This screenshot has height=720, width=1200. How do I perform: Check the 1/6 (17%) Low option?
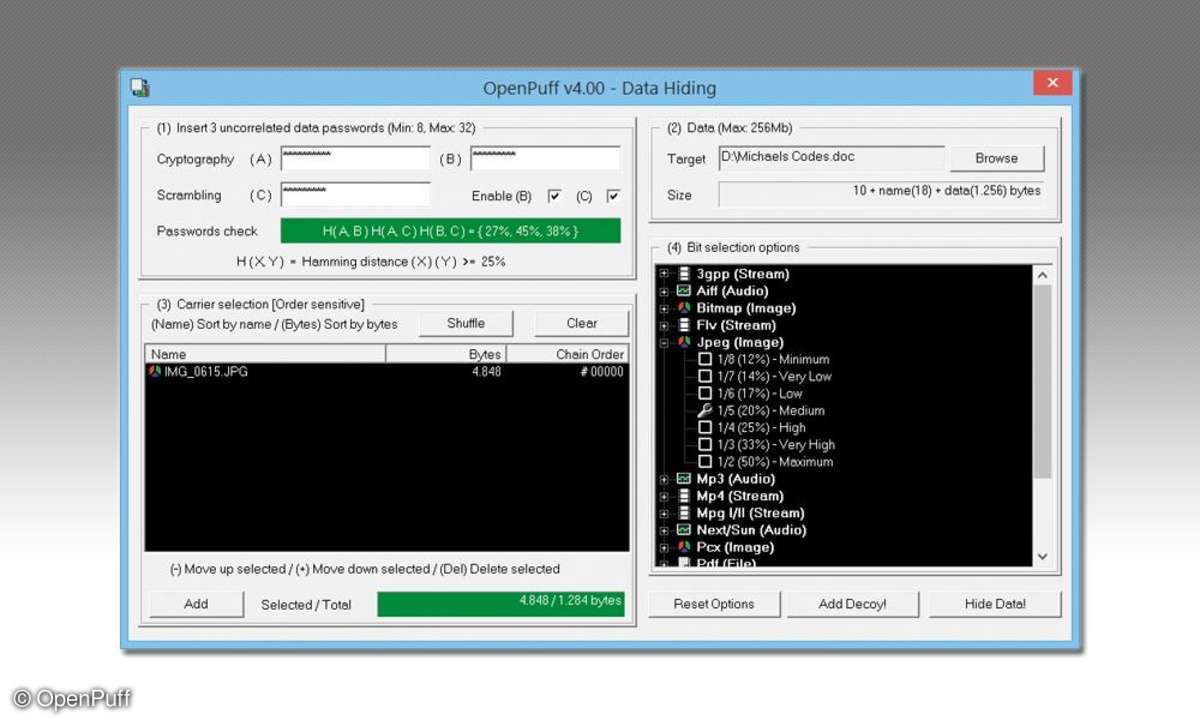point(705,393)
